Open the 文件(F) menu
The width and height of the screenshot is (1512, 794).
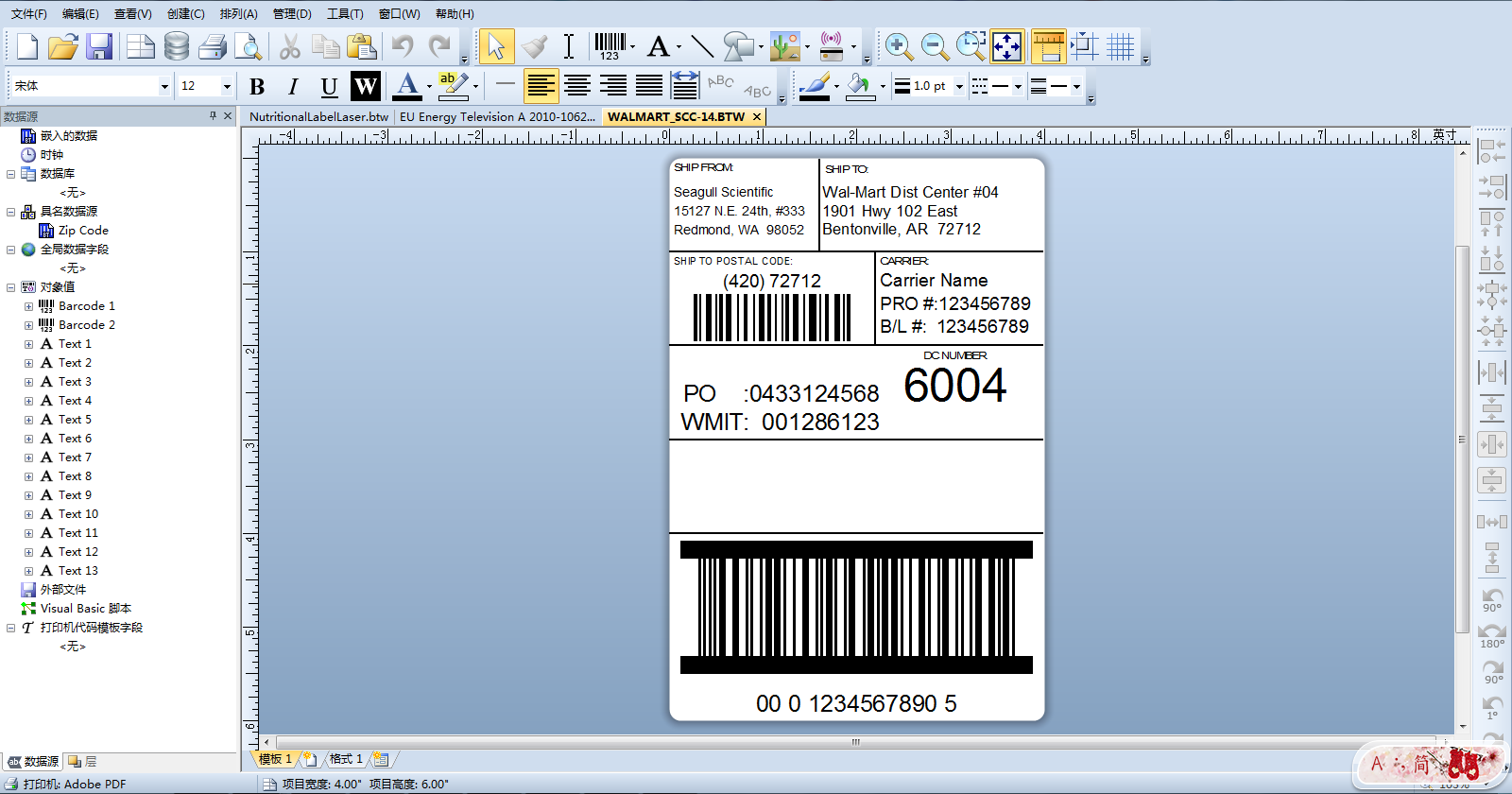[28, 14]
